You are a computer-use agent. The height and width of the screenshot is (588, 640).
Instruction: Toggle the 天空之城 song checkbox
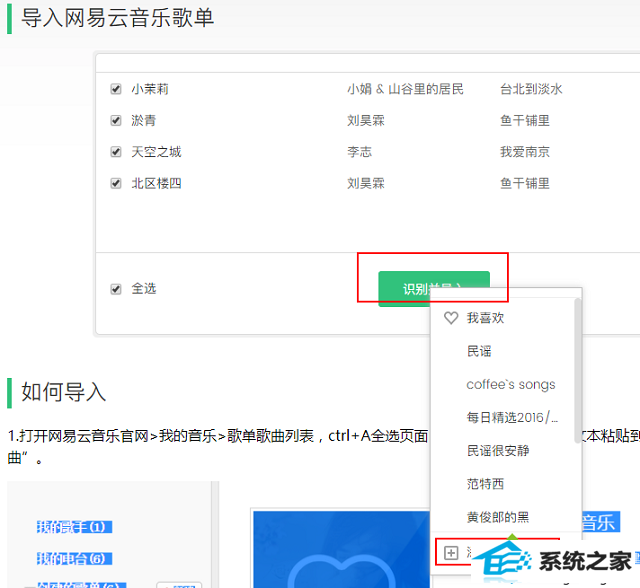point(116,152)
